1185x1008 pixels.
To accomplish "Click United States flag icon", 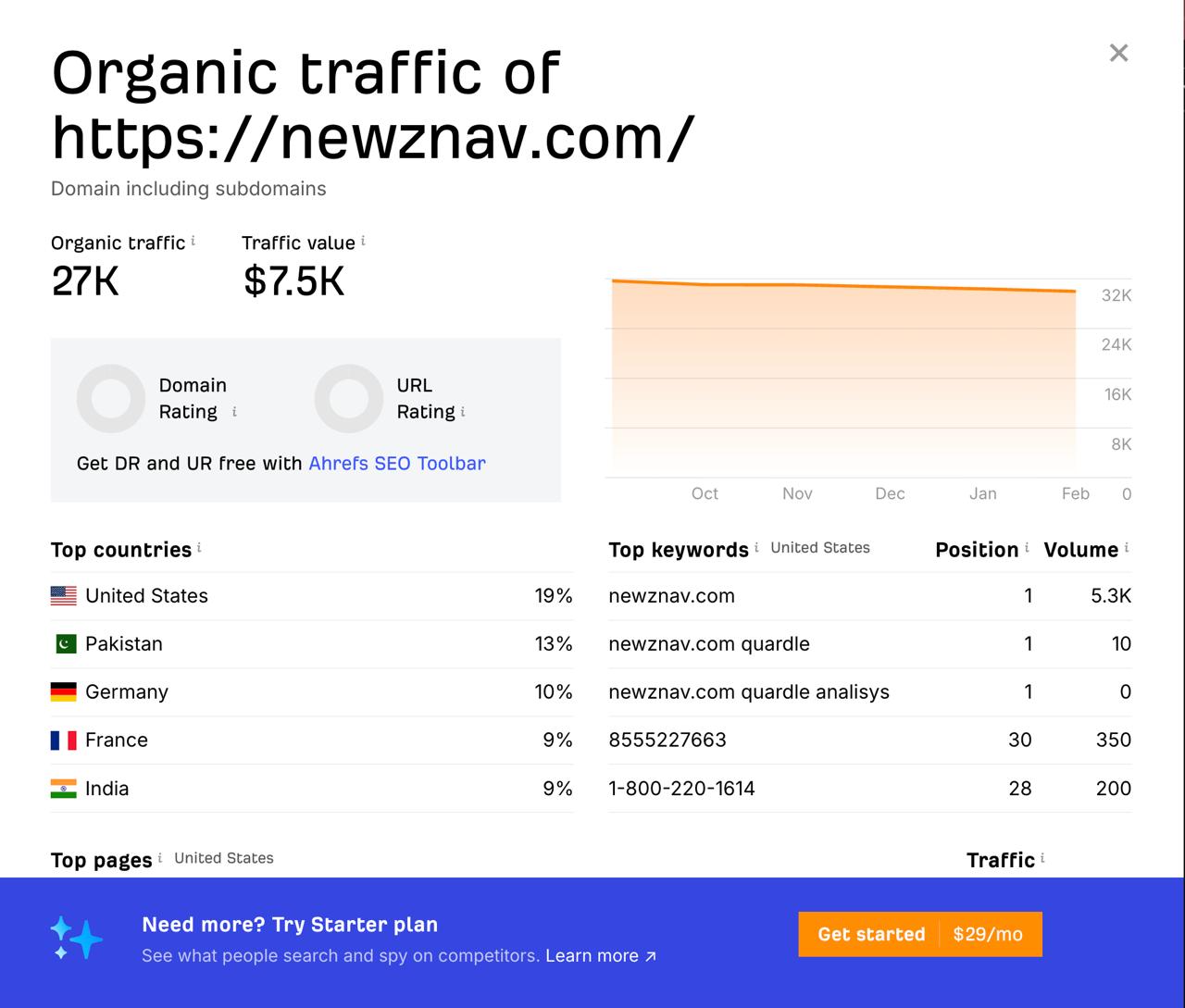I will tap(64, 596).
